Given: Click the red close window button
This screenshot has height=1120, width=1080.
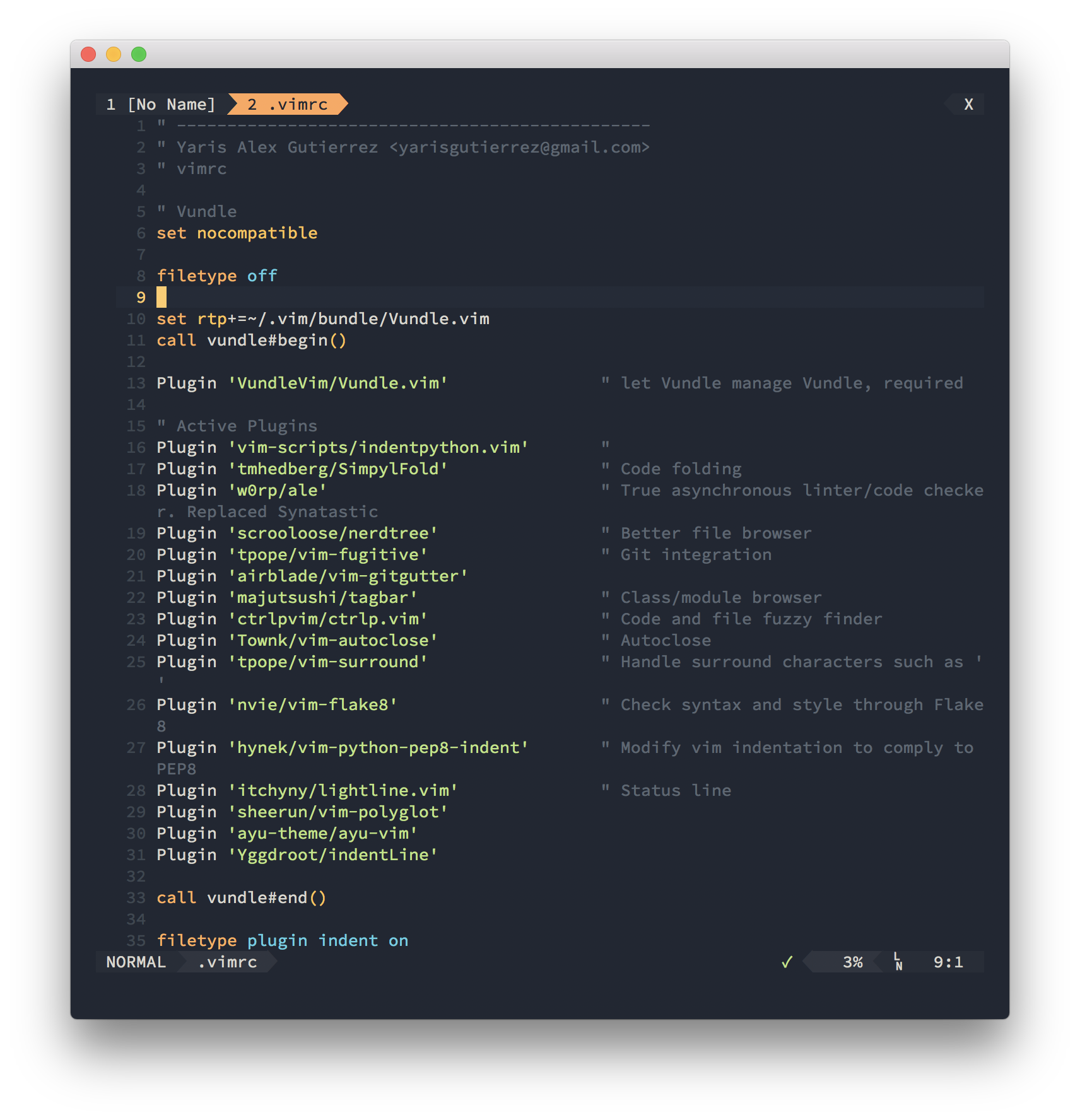Looking at the screenshot, I should click(88, 54).
